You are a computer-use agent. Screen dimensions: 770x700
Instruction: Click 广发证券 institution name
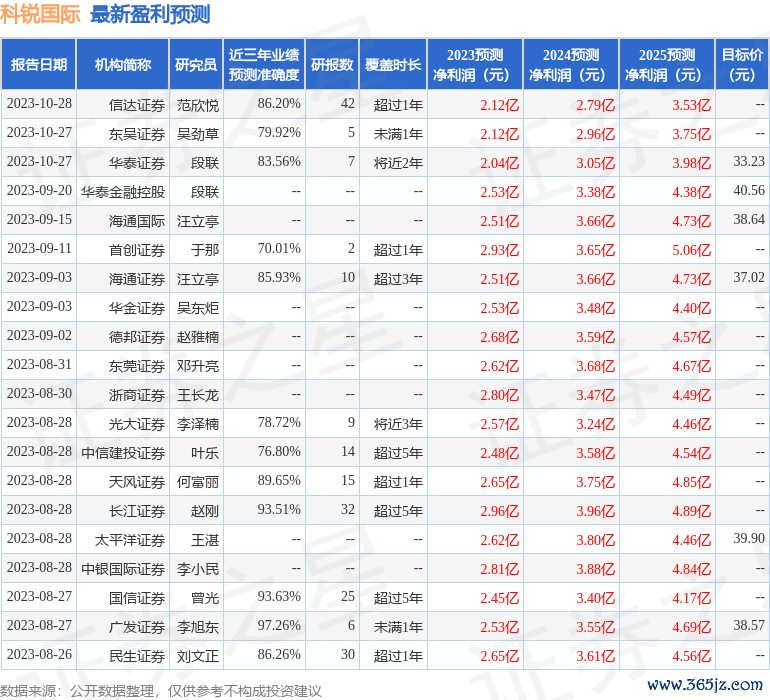(137, 626)
